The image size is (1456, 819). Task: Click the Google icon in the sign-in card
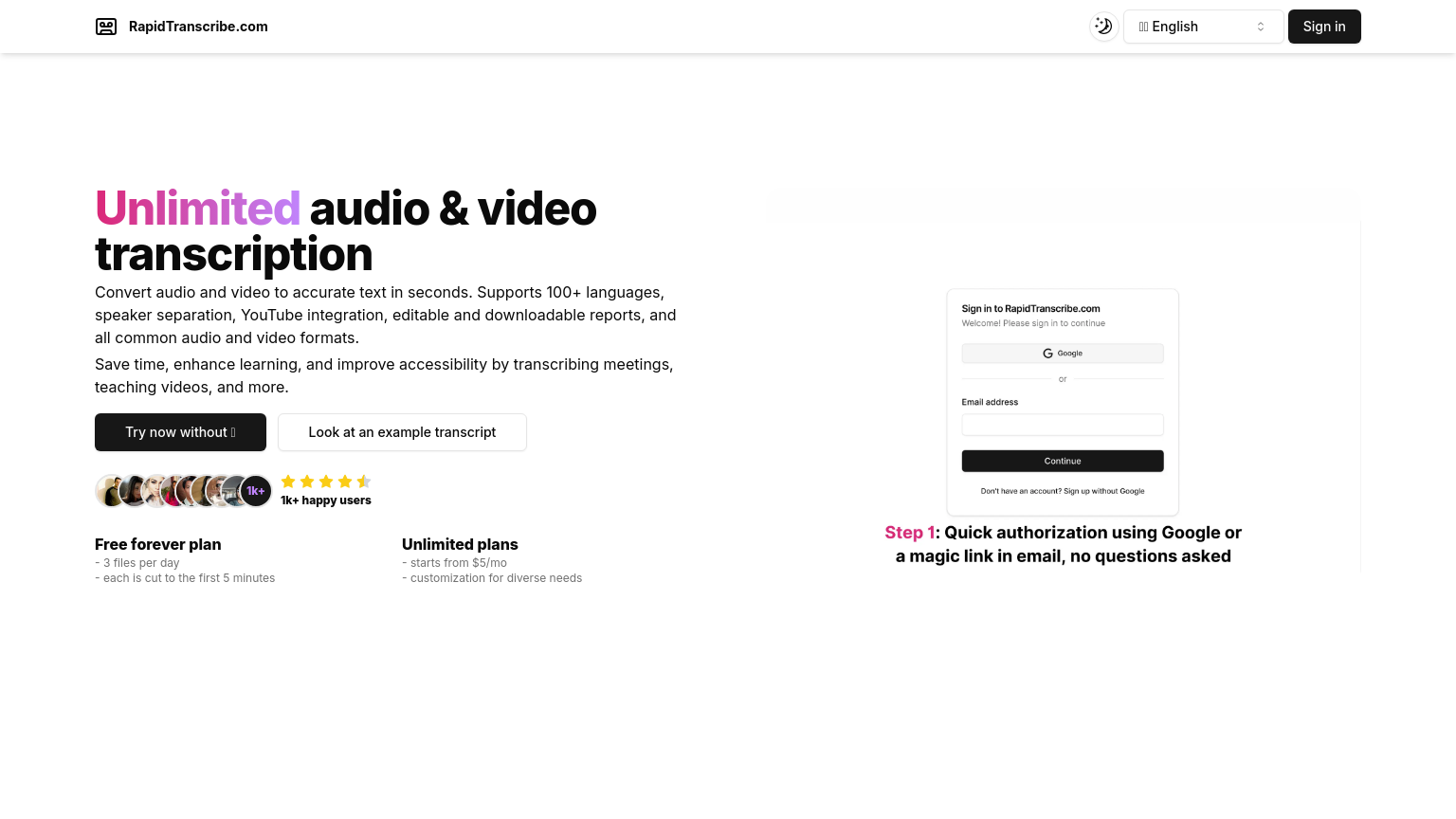(1047, 353)
